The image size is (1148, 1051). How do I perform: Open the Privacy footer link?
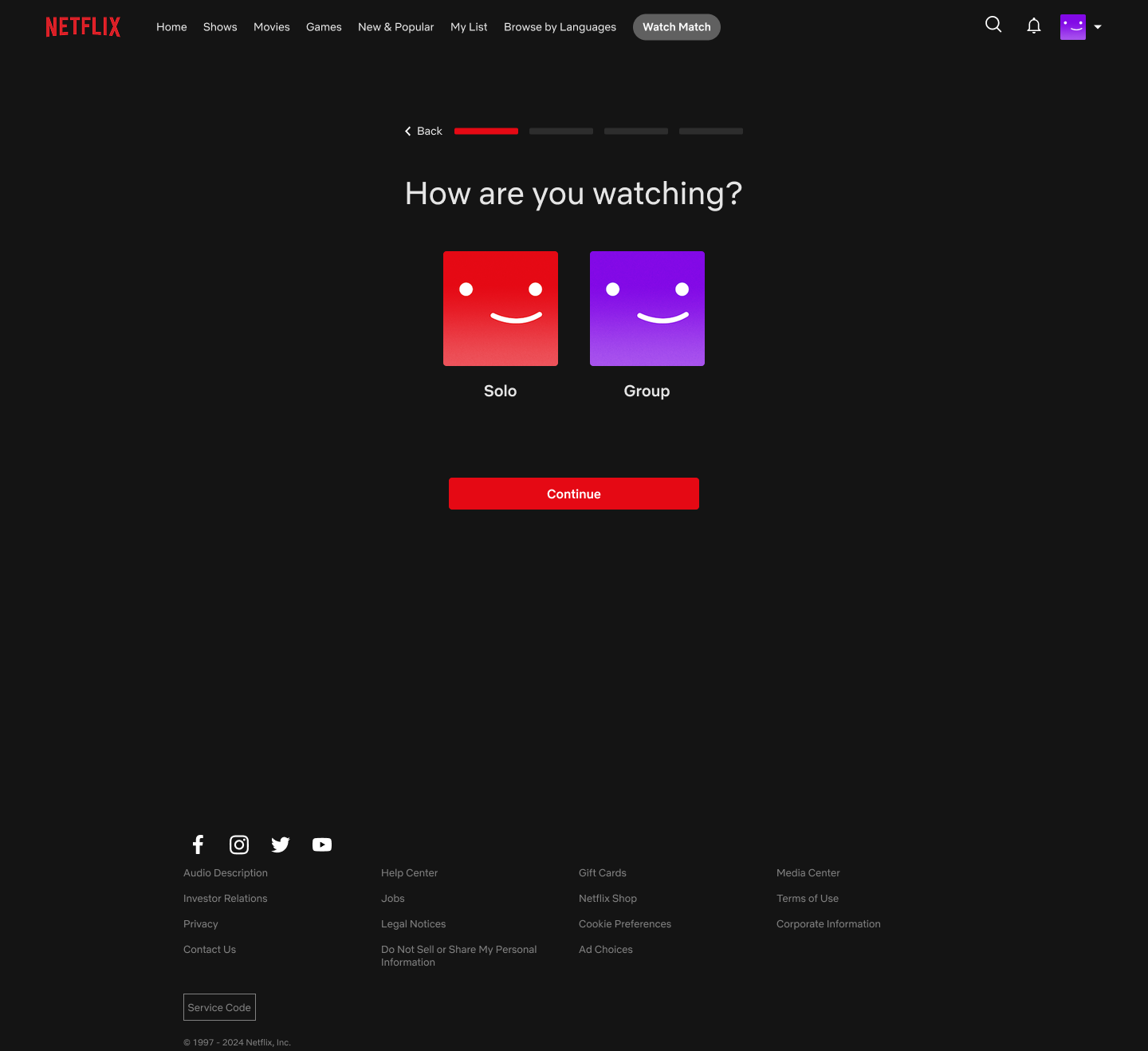tap(201, 924)
